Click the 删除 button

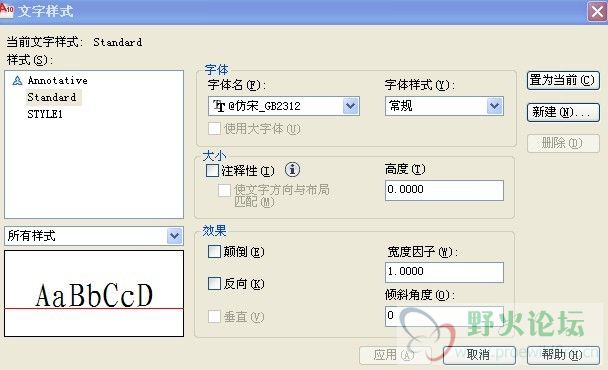point(563,144)
